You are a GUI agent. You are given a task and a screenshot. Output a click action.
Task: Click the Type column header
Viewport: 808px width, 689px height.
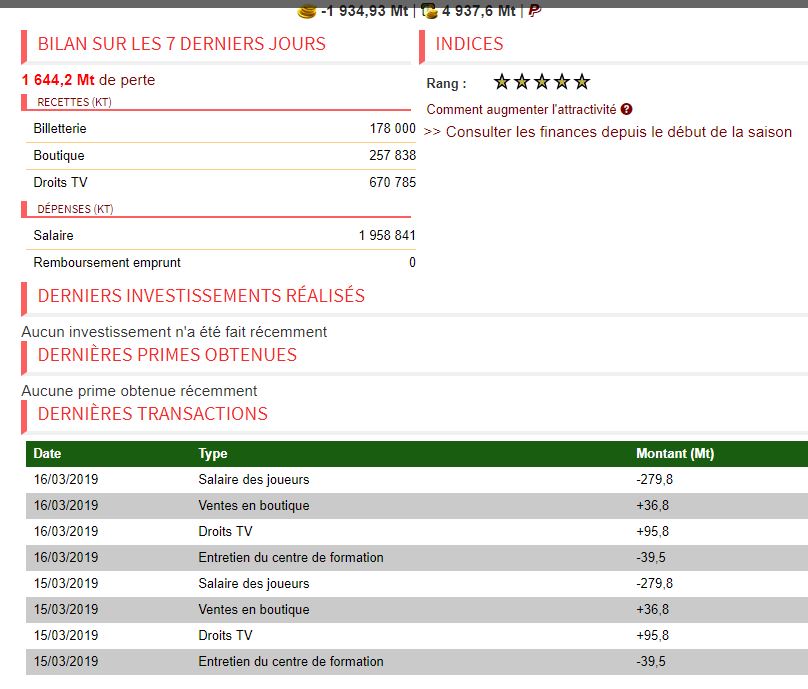pos(213,453)
